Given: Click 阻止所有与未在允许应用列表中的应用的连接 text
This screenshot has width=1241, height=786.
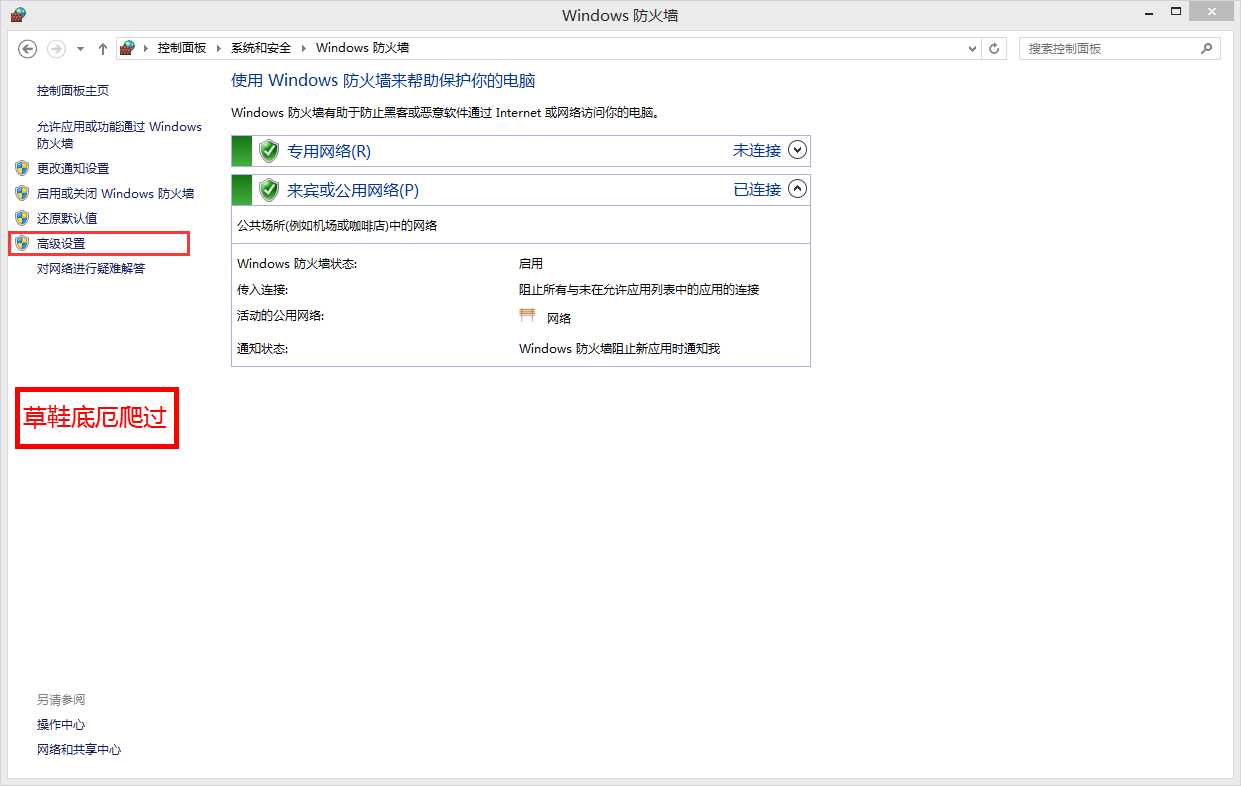Looking at the screenshot, I should pos(639,290).
